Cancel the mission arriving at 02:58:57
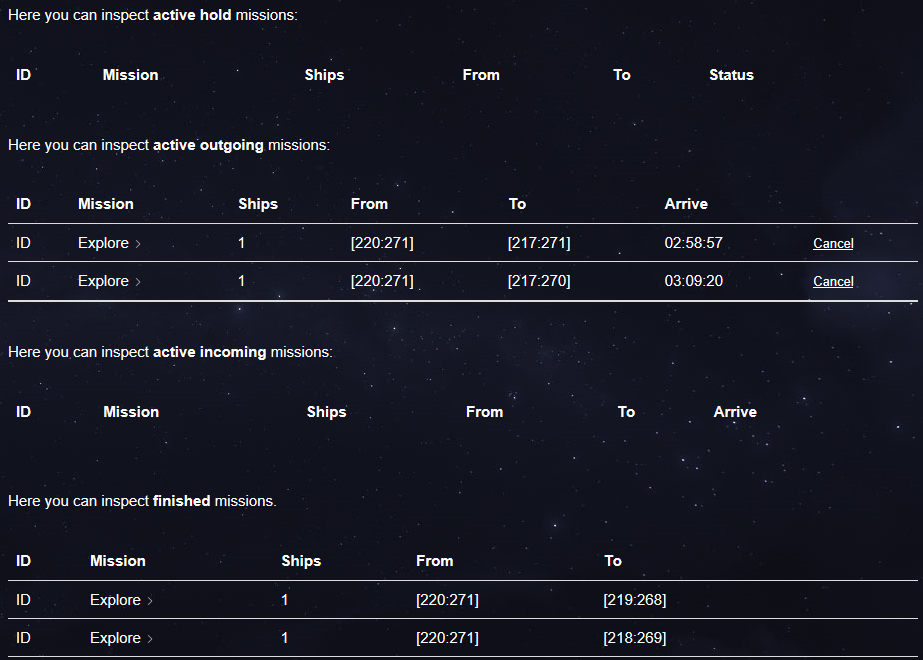Viewport: 923px width, 660px height. click(833, 243)
